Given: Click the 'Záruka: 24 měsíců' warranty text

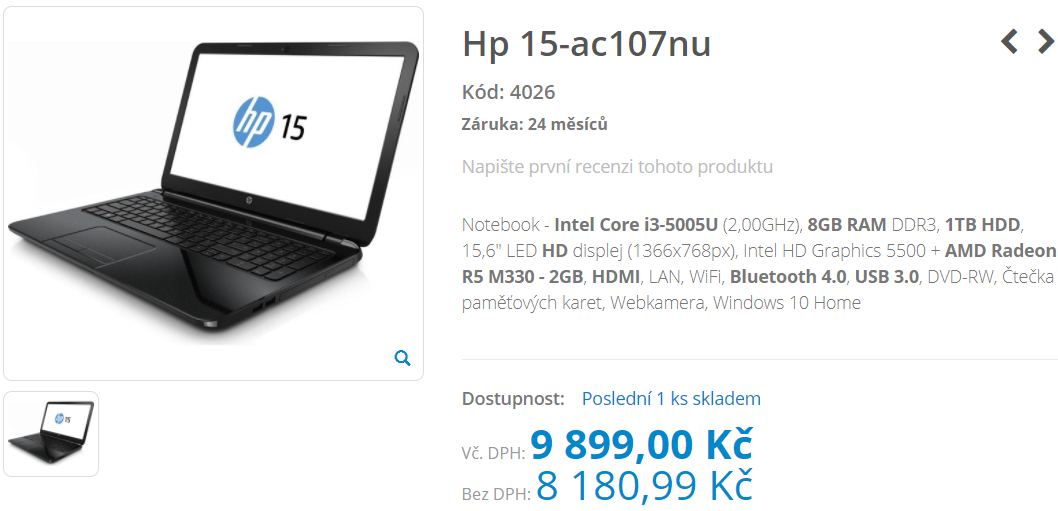Looking at the screenshot, I should [x=534, y=125].
